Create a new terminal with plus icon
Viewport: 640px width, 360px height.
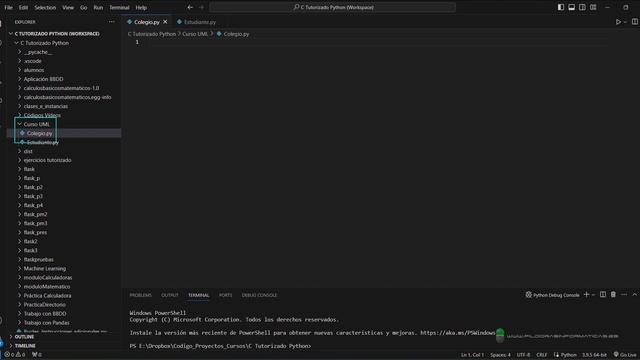click(x=587, y=295)
